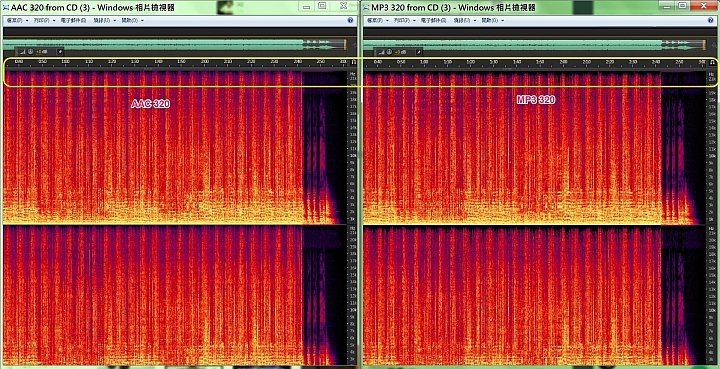The height and width of the screenshot is (369, 720).
Task: Click the dB value in the AAC window's HUD
Action: [42, 52]
